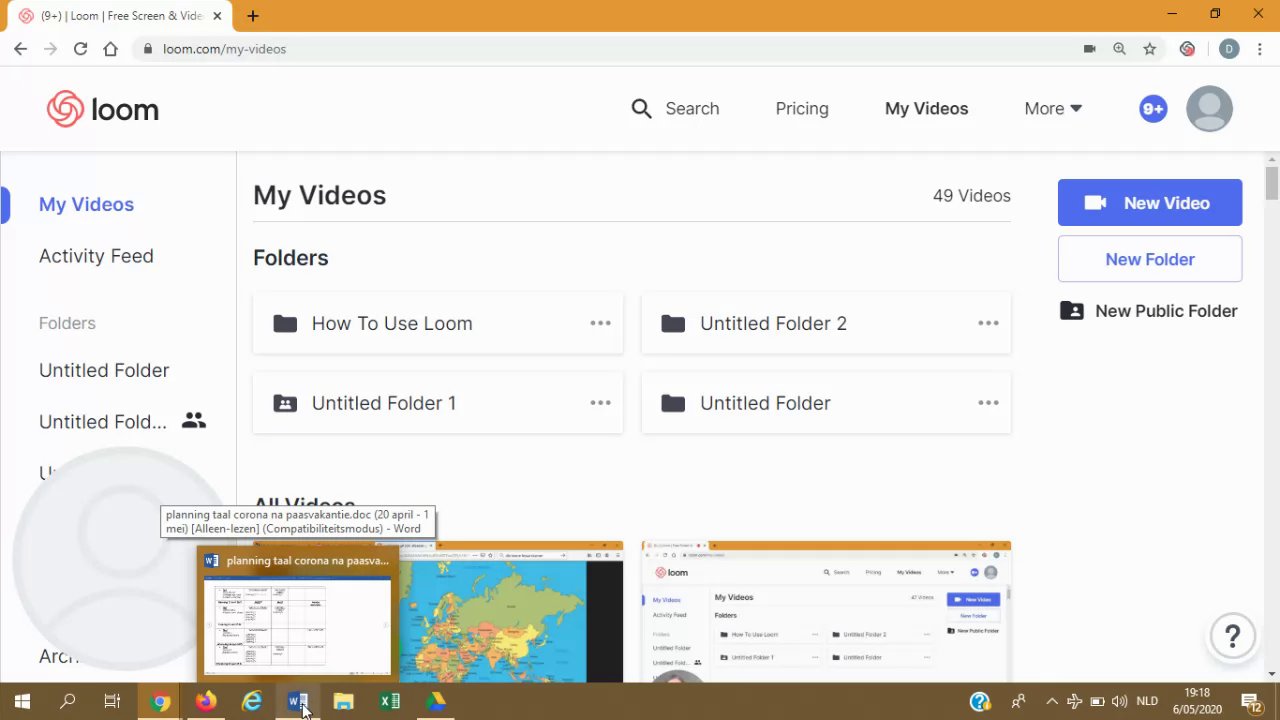
Task: Open the How To Use Loom folder
Action: click(438, 323)
